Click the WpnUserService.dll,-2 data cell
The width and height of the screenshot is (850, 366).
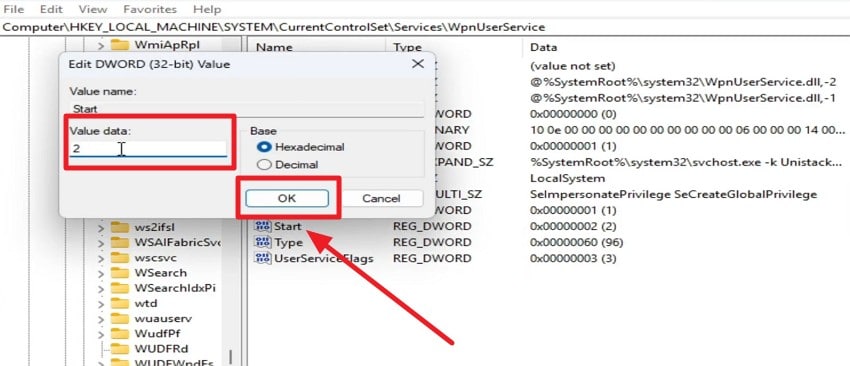pos(682,82)
